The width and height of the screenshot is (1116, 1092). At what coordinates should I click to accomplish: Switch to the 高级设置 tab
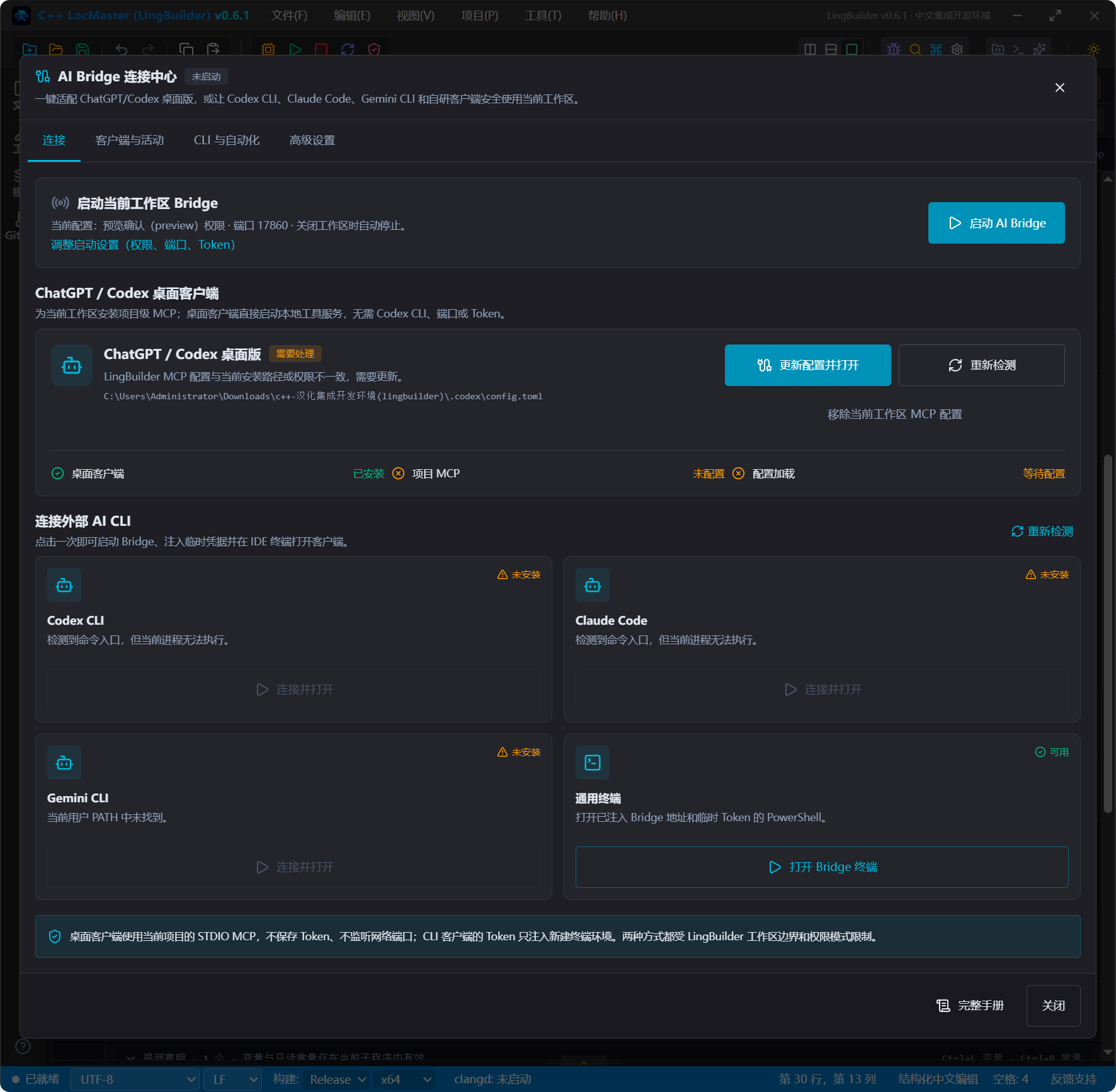coord(312,140)
